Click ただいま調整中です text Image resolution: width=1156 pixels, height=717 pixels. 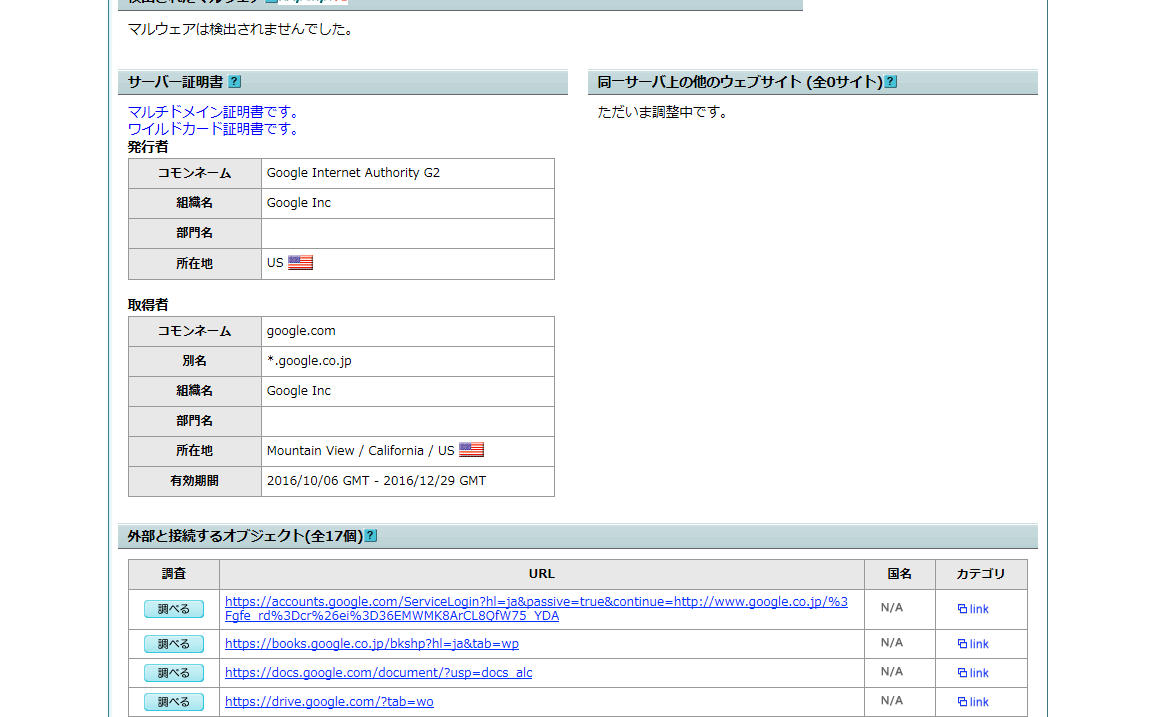click(x=663, y=112)
